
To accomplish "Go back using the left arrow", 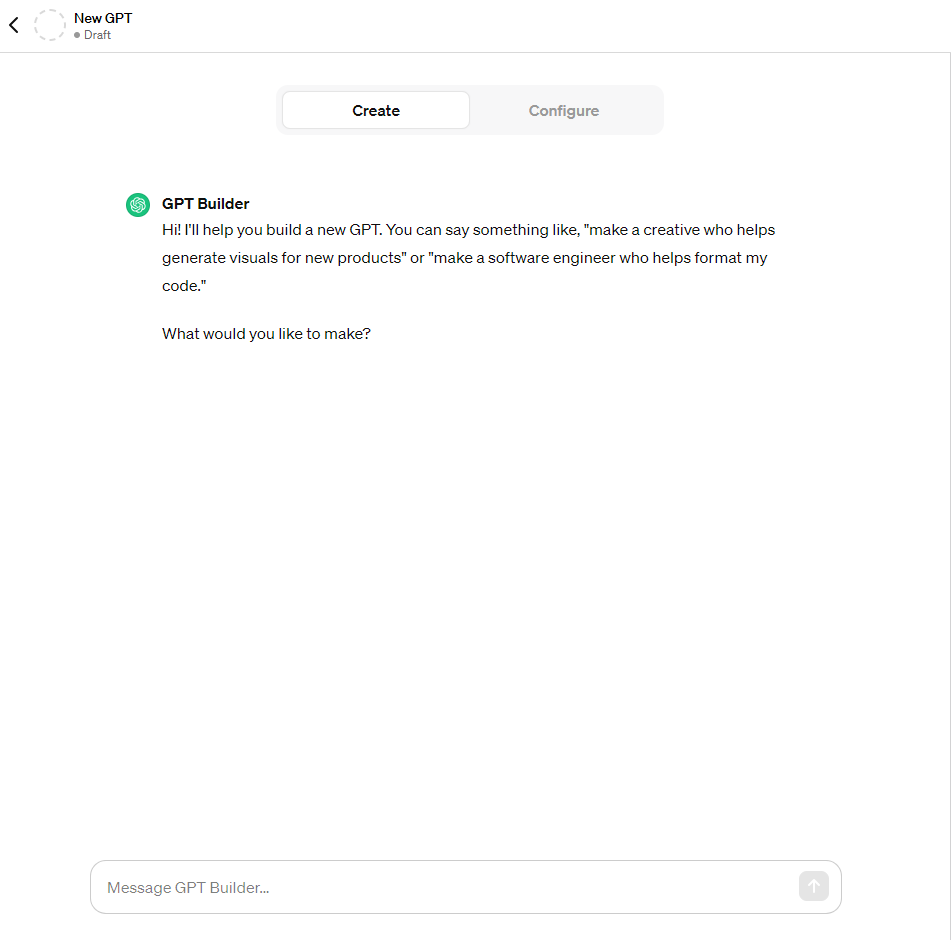I will 14,25.
